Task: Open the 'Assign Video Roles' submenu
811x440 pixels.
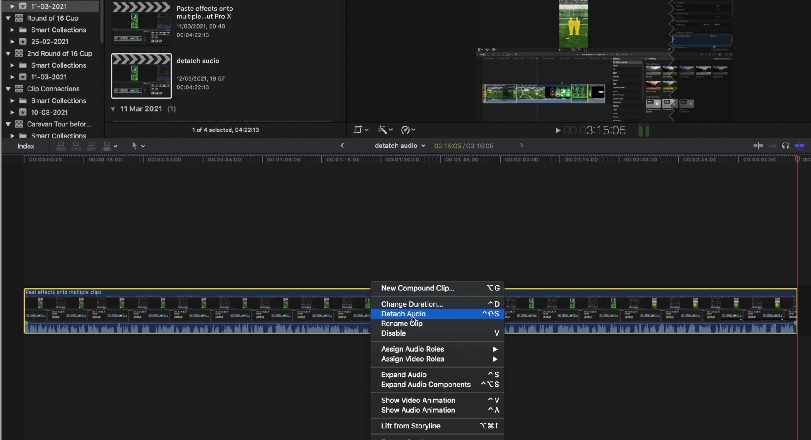Action: pyautogui.click(x=438, y=359)
